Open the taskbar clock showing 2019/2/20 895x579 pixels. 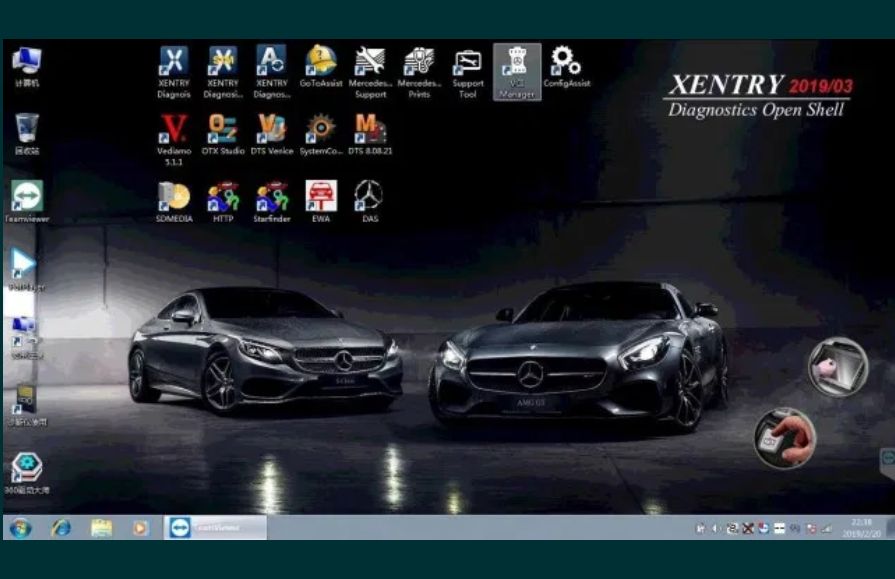861,528
